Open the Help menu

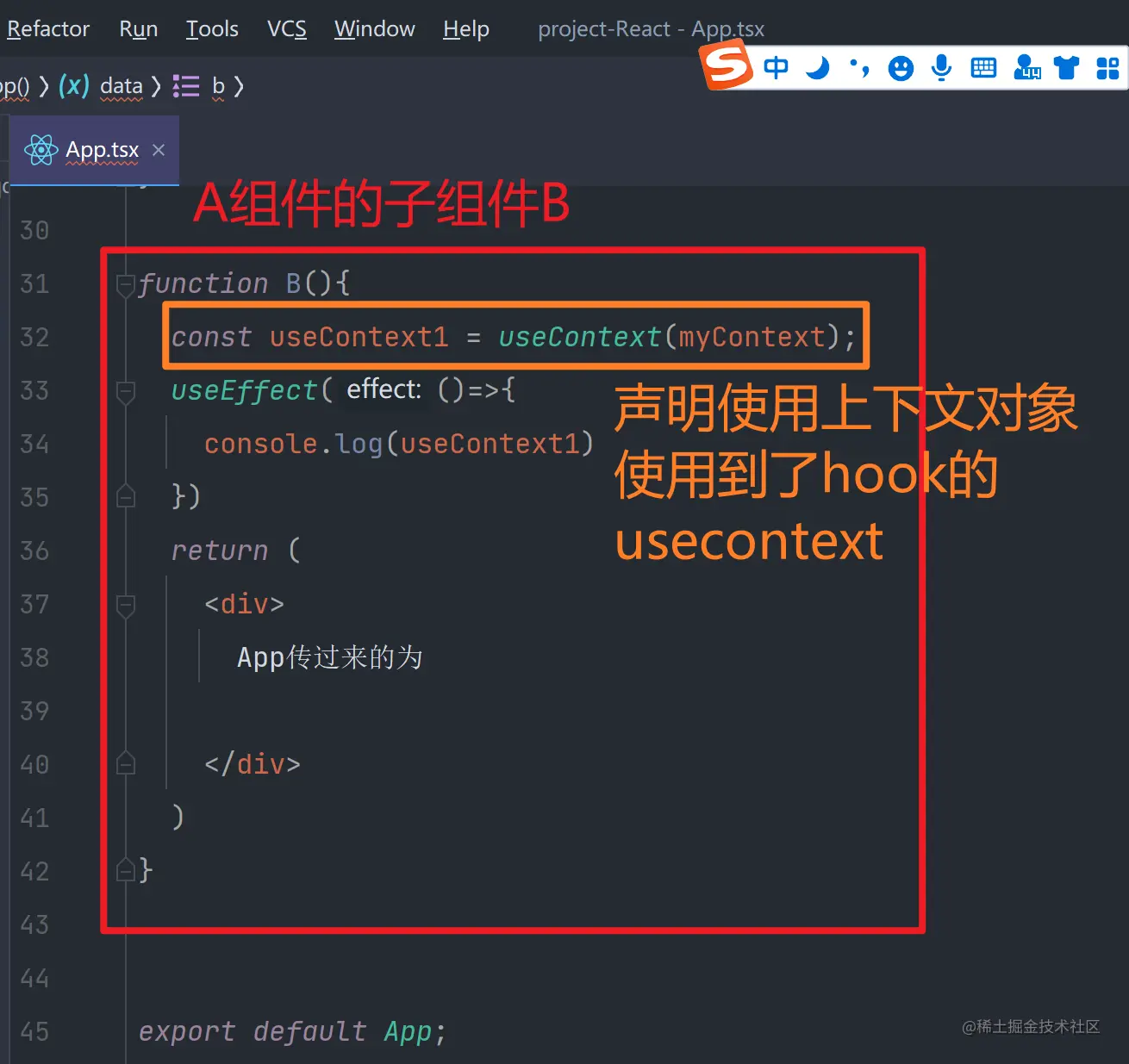[x=465, y=29]
